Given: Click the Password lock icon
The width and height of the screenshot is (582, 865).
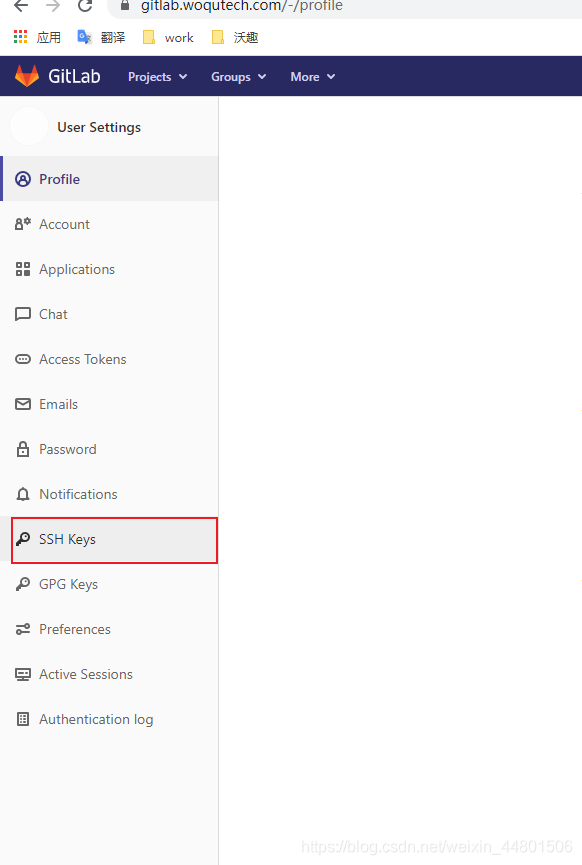Looking at the screenshot, I should 23,449.
